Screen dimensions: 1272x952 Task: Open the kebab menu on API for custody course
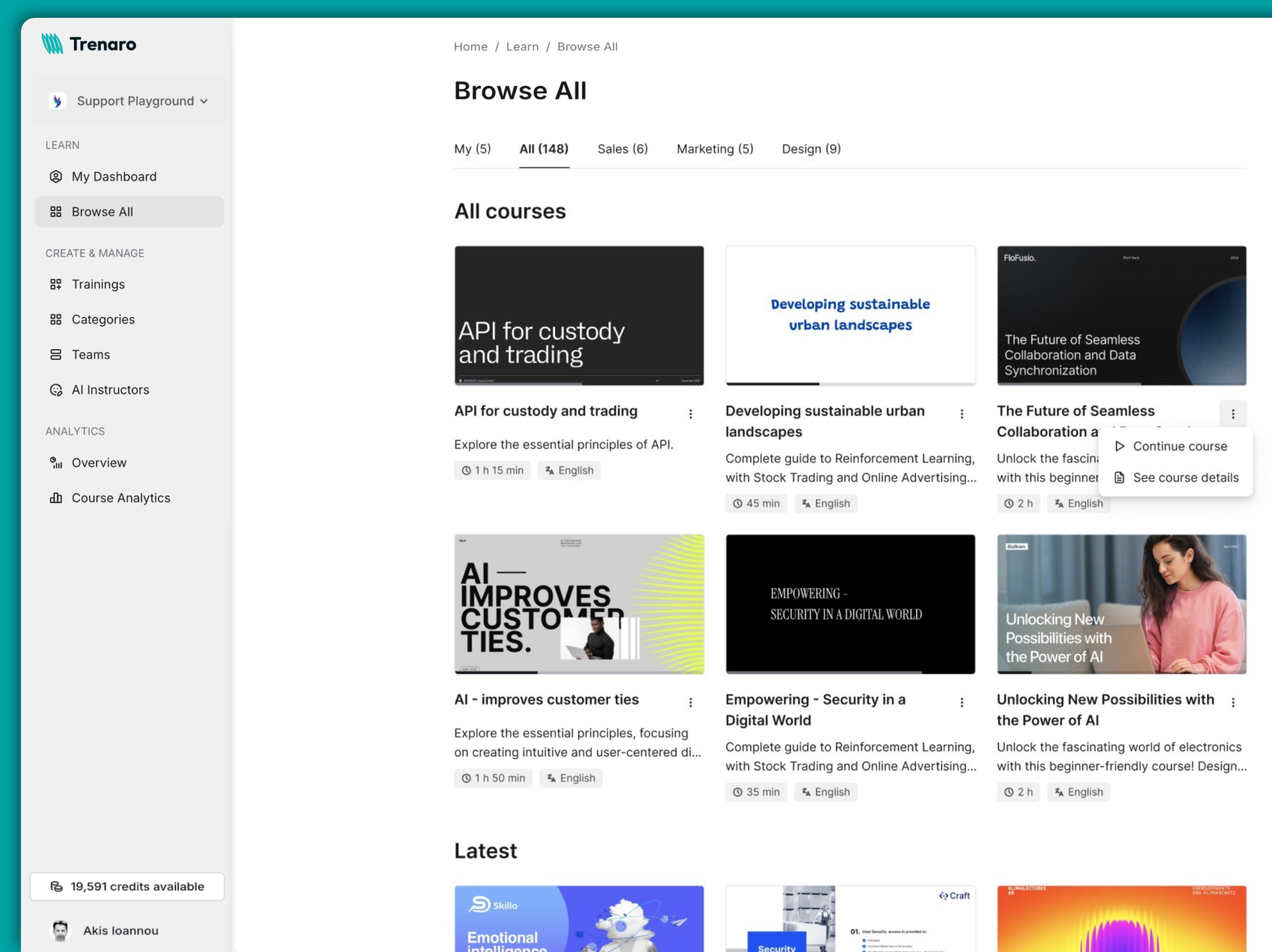pos(690,413)
